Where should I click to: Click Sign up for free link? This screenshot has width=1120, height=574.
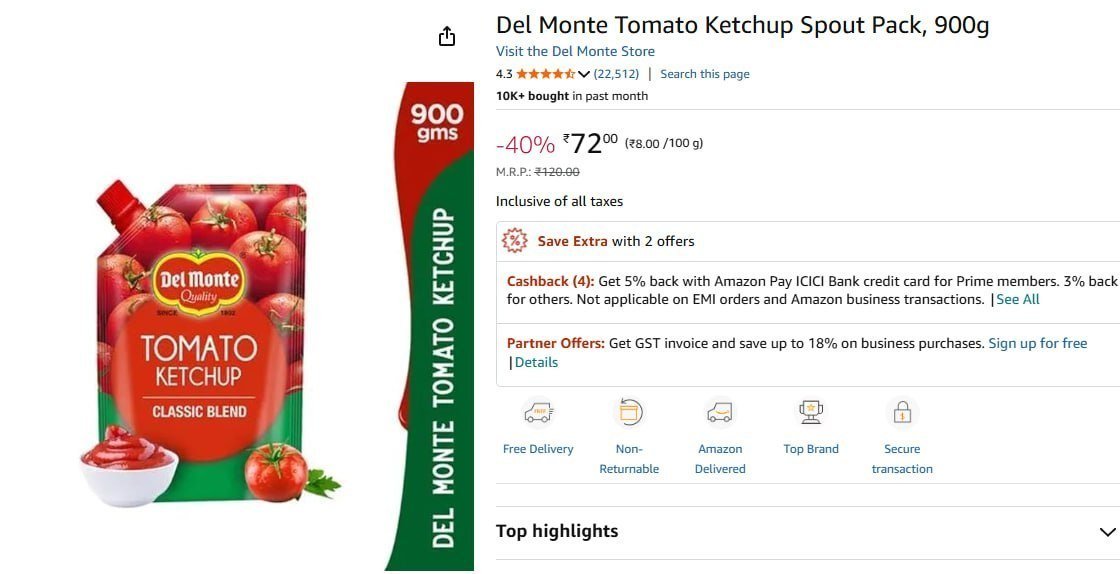coord(1037,343)
